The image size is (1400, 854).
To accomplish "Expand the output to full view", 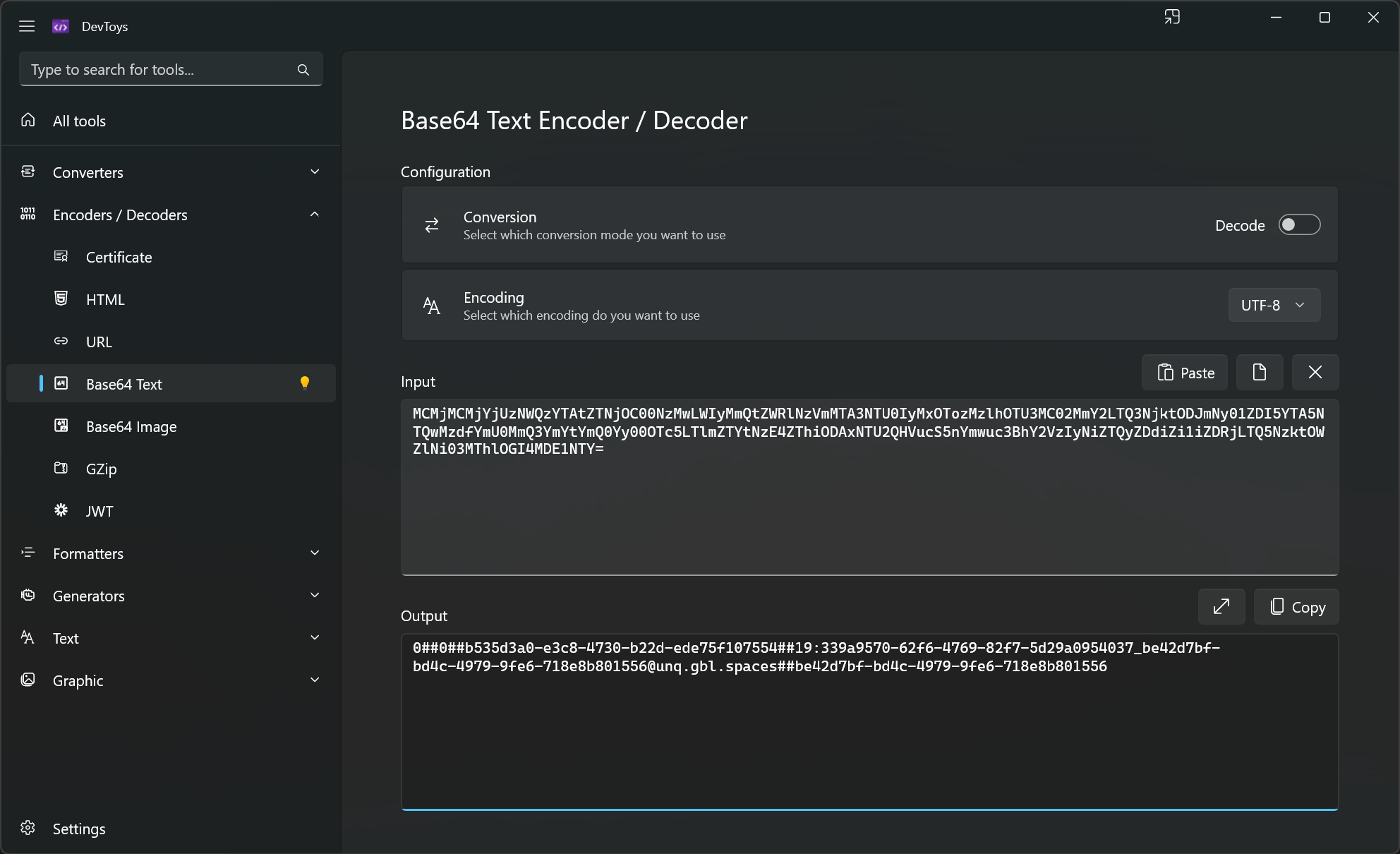I will point(1221,606).
